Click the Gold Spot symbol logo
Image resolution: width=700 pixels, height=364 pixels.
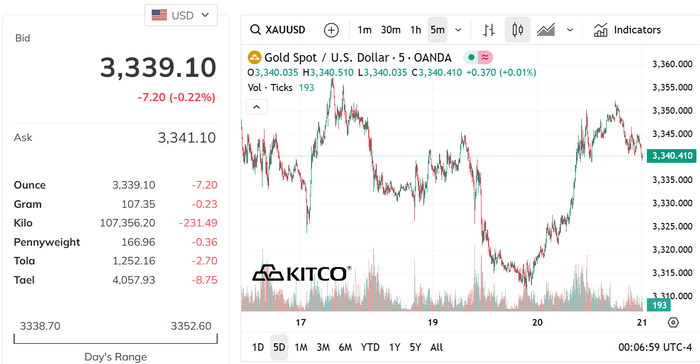[254, 58]
